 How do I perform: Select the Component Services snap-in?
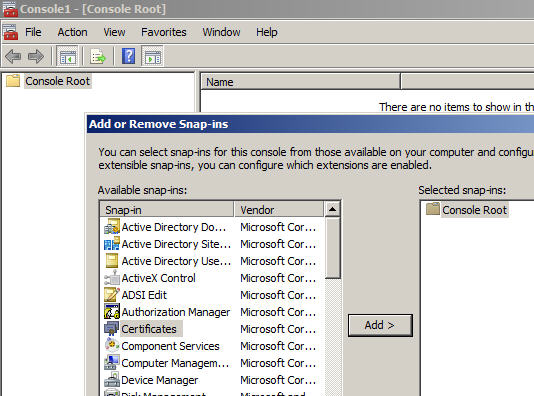(170, 346)
